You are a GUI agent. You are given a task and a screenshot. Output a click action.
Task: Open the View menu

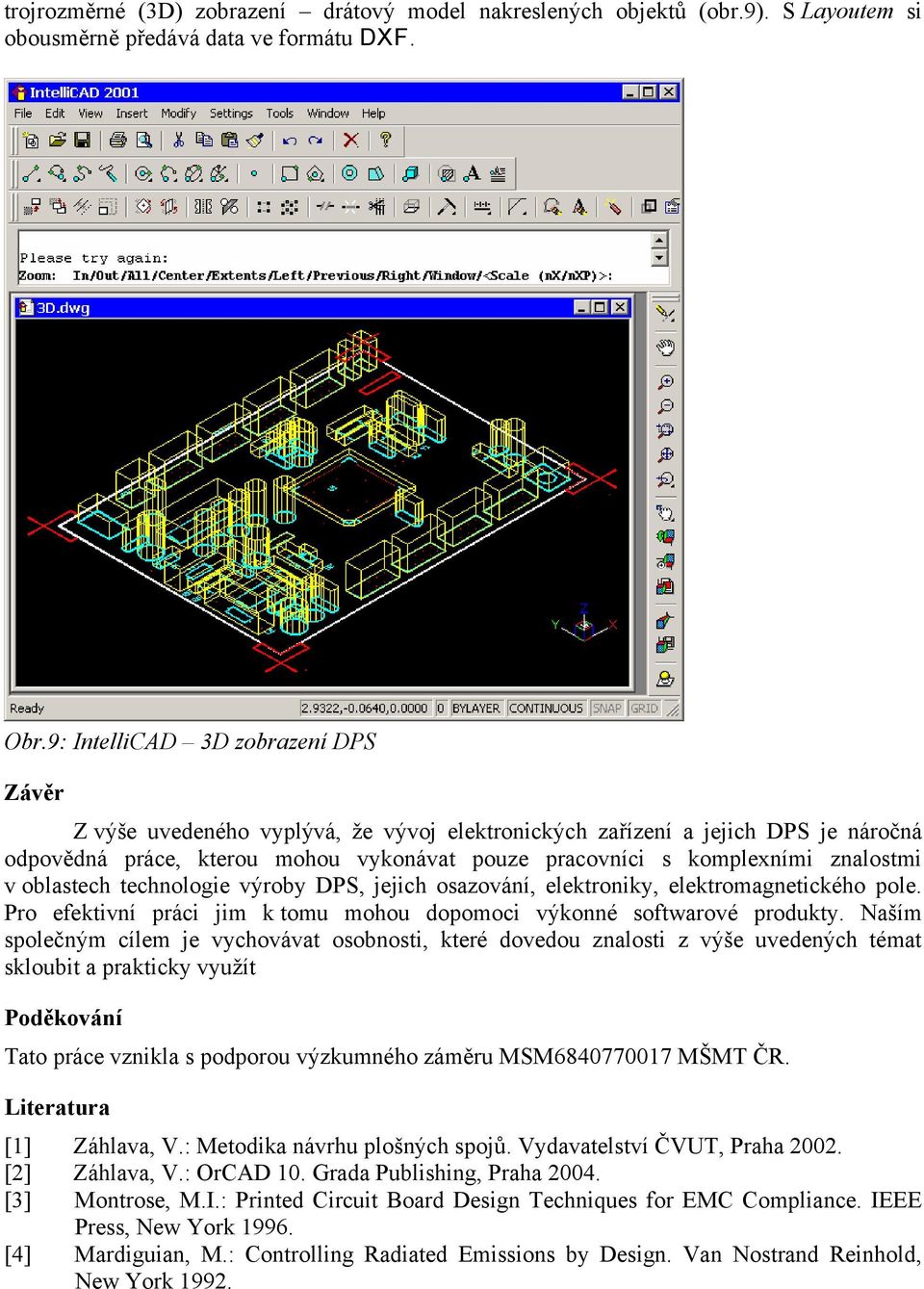click(90, 114)
